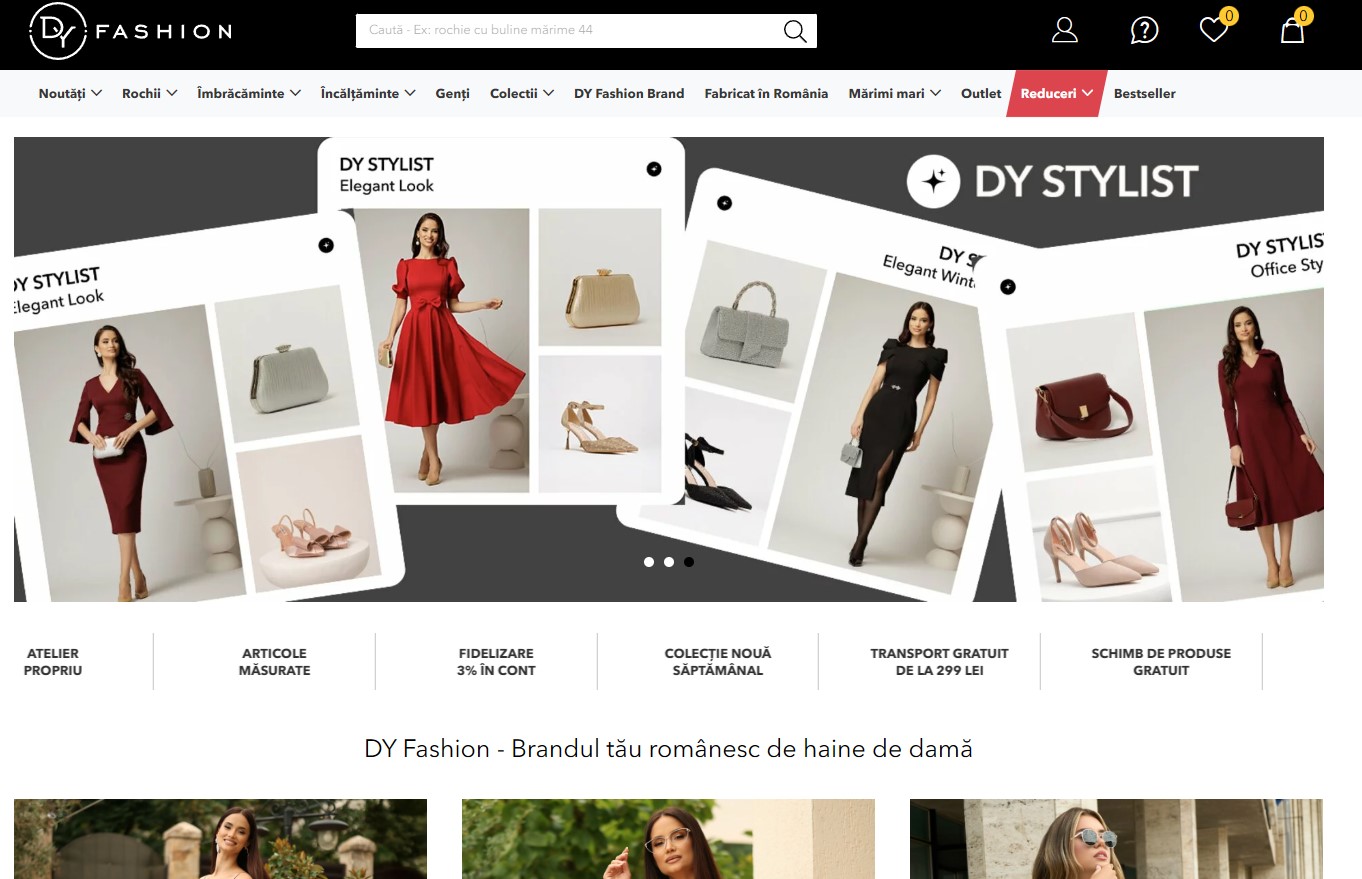Open the red dress Elegant Look image
Viewport: 1362px width, 879px height.
point(442,350)
